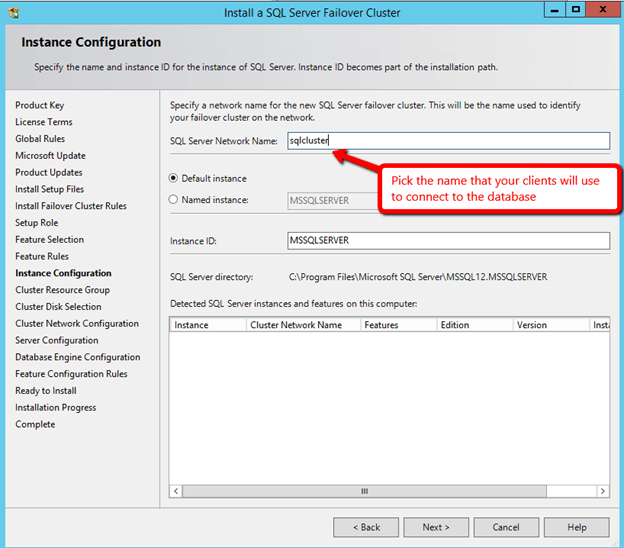Click the scrollbar left arrow
The width and height of the screenshot is (624, 548).
tap(177, 491)
